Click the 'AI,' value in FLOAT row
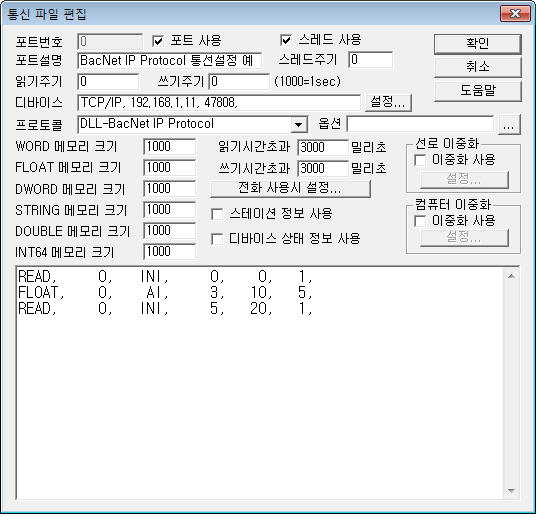 click(157, 293)
